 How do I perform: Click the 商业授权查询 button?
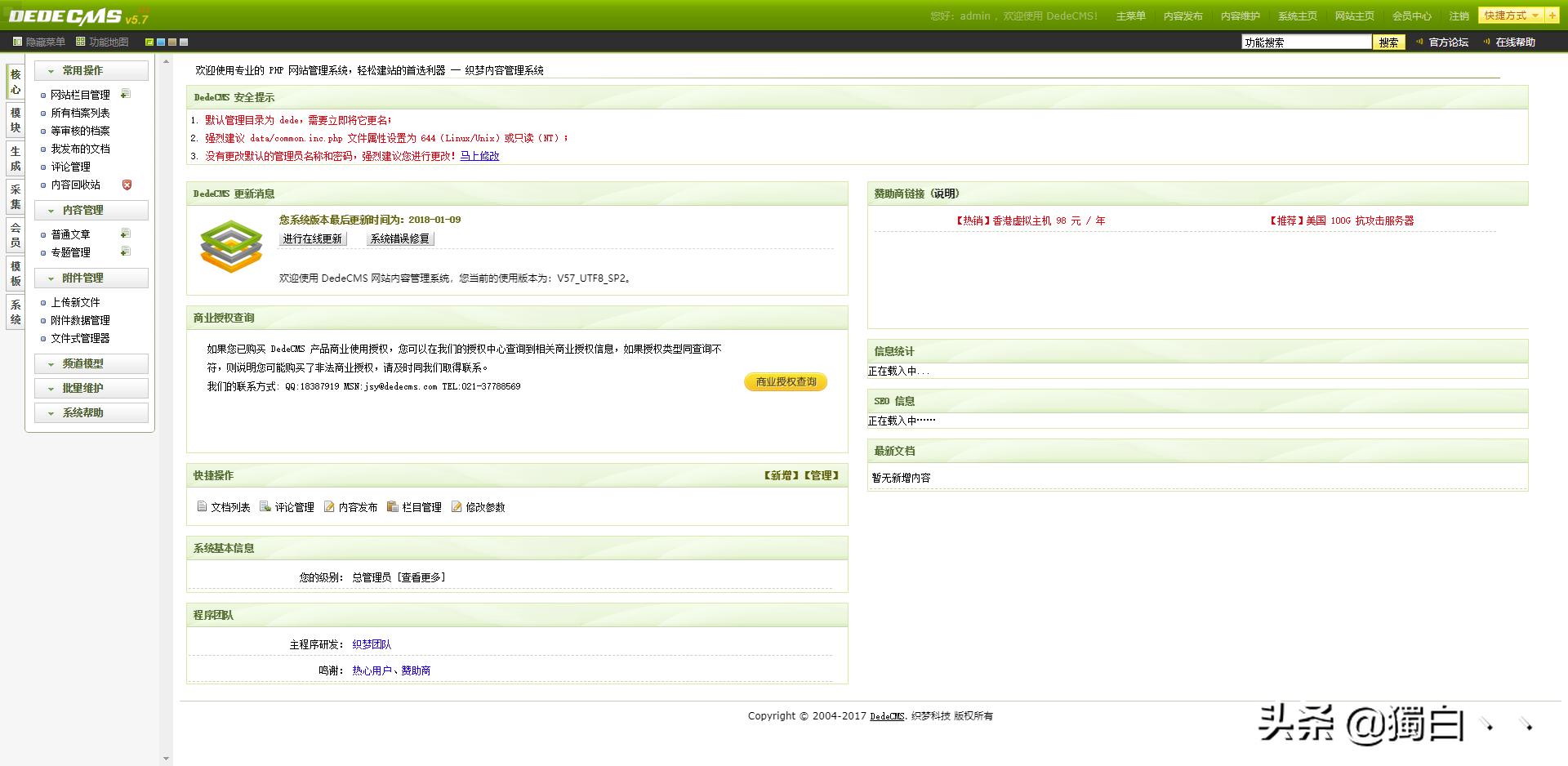[786, 382]
